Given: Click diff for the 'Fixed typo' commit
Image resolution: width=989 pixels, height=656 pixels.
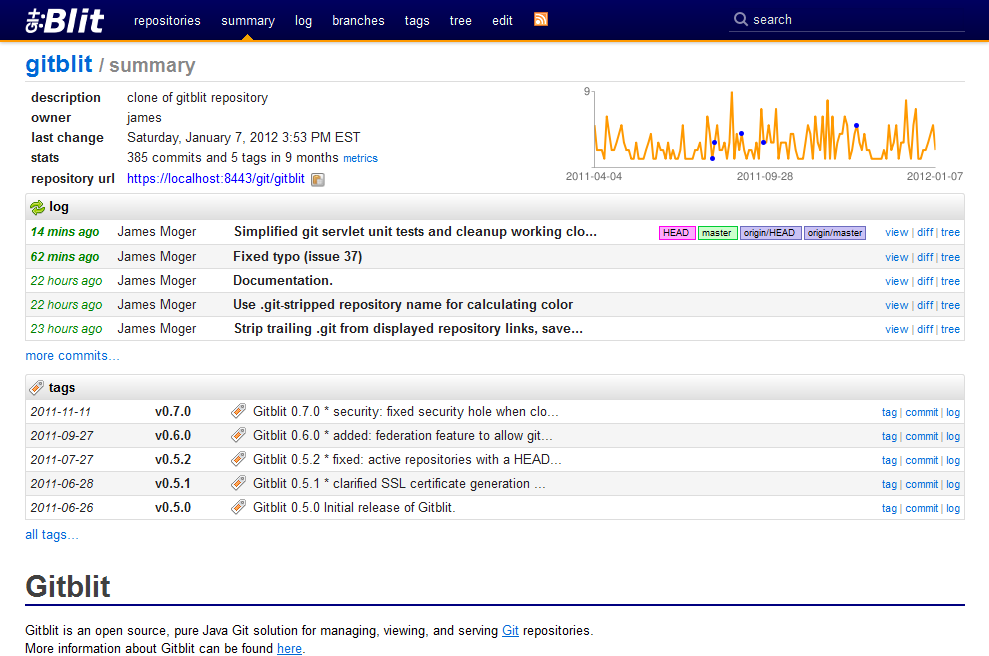Looking at the screenshot, I should pyautogui.click(x=925, y=257).
